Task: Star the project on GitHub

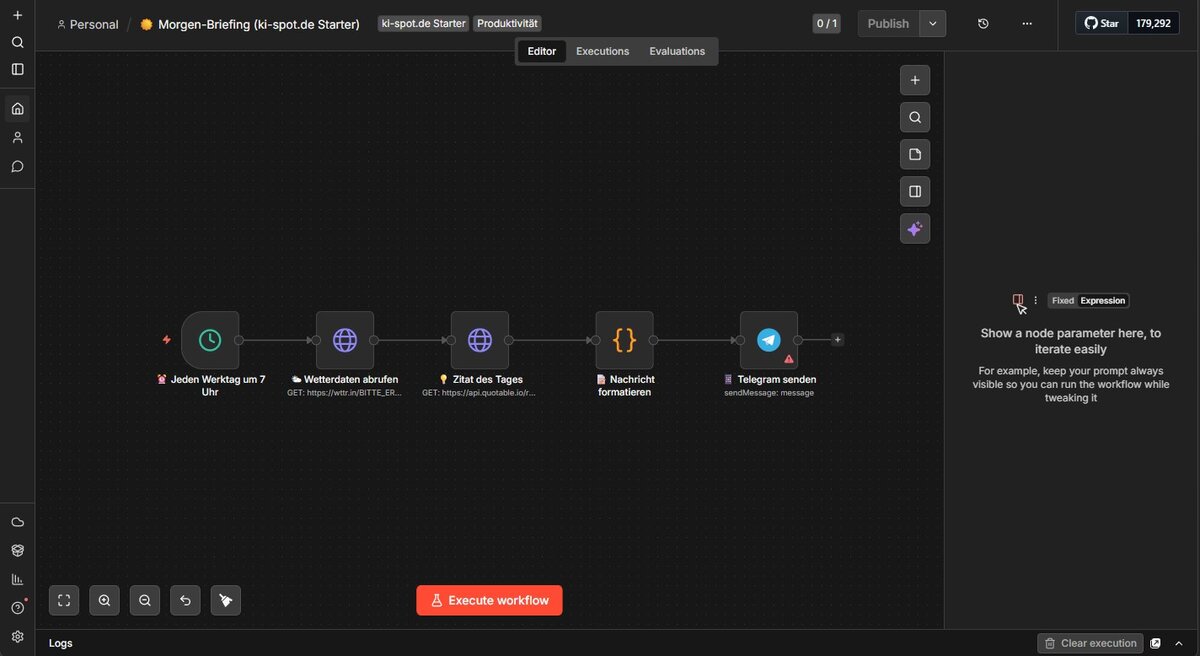Action: pyautogui.click(x=1100, y=22)
